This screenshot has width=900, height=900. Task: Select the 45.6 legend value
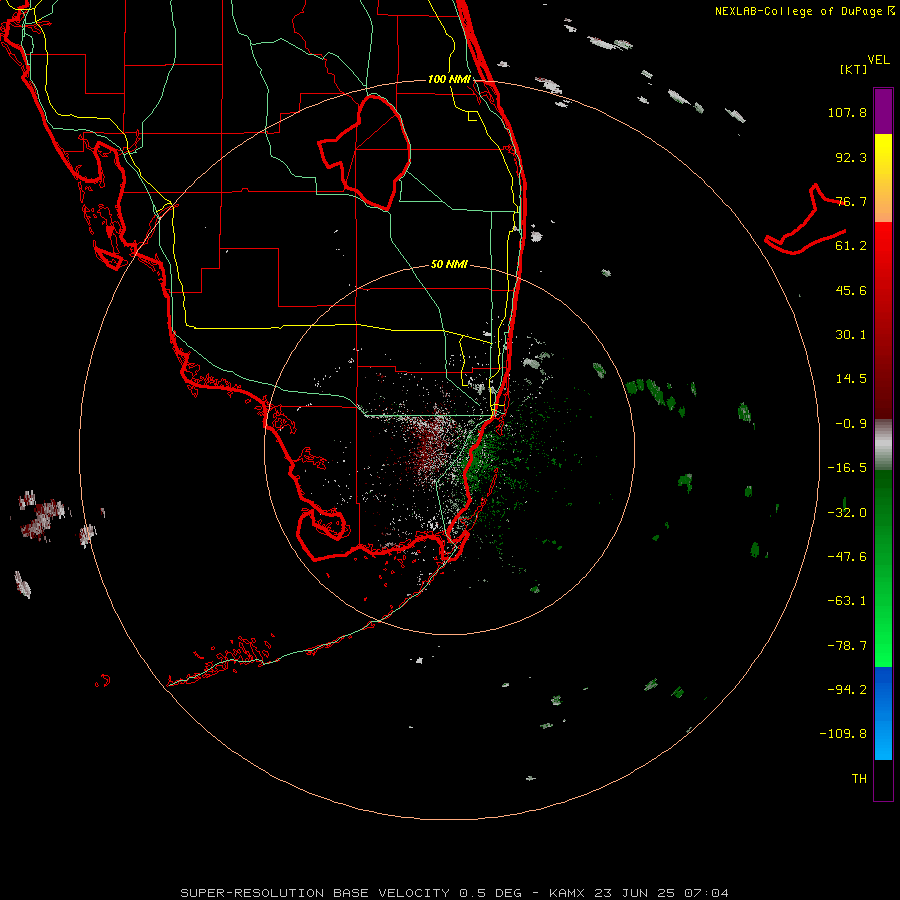point(851,290)
